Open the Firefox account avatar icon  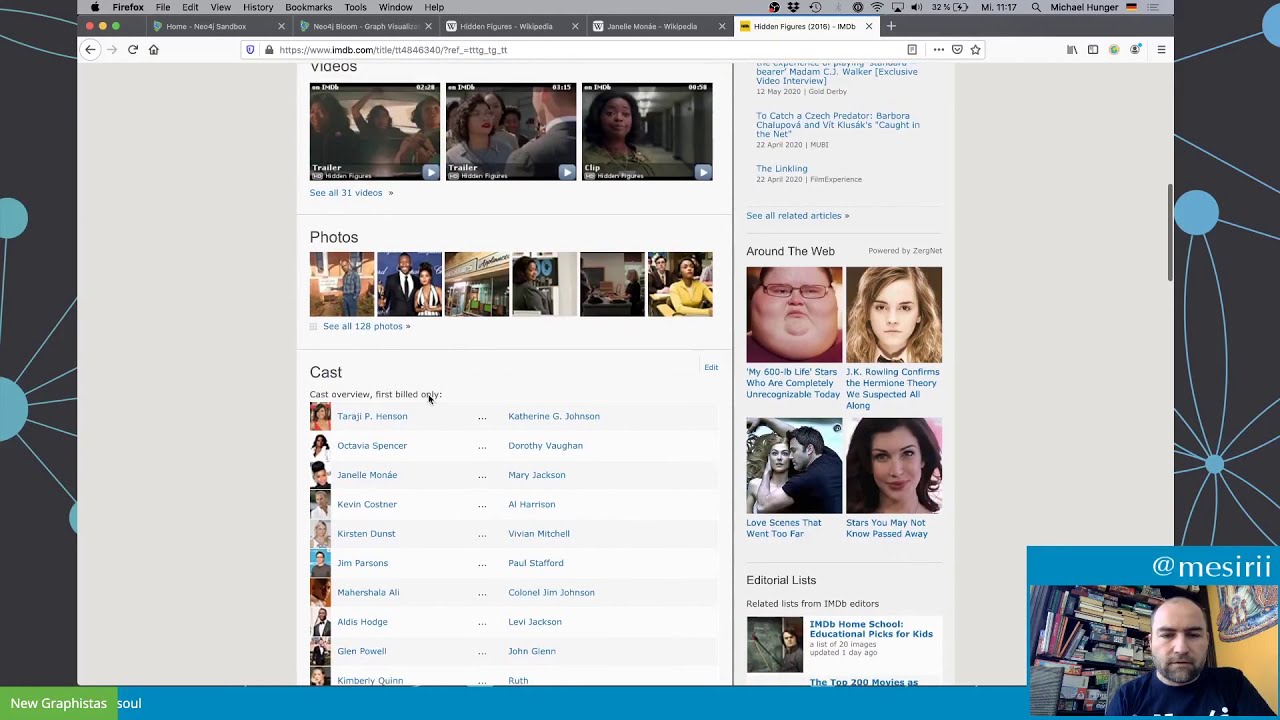pos(1135,50)
